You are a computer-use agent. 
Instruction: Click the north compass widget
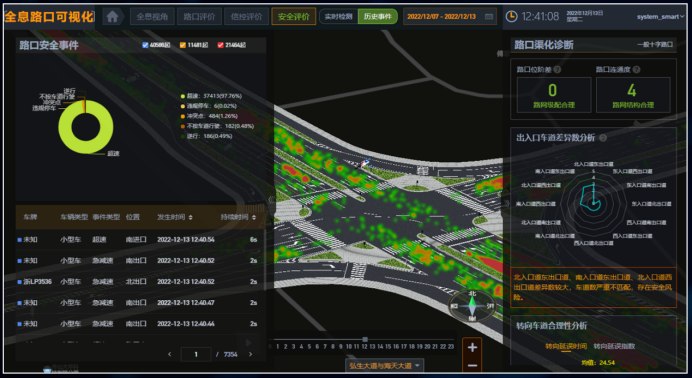click(472, 305)
